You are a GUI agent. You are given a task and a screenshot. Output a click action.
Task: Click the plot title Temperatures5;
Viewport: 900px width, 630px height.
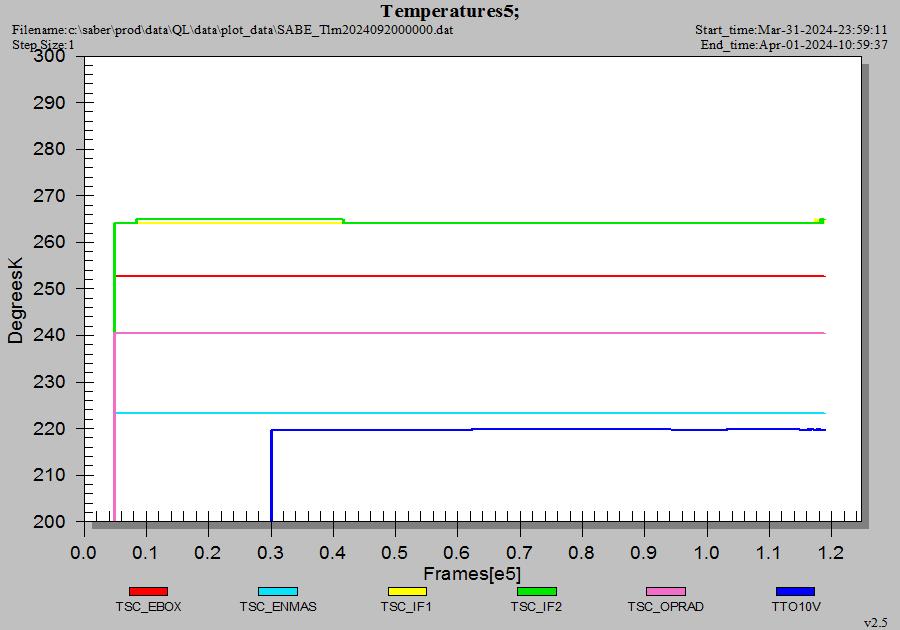click(450, 11)
